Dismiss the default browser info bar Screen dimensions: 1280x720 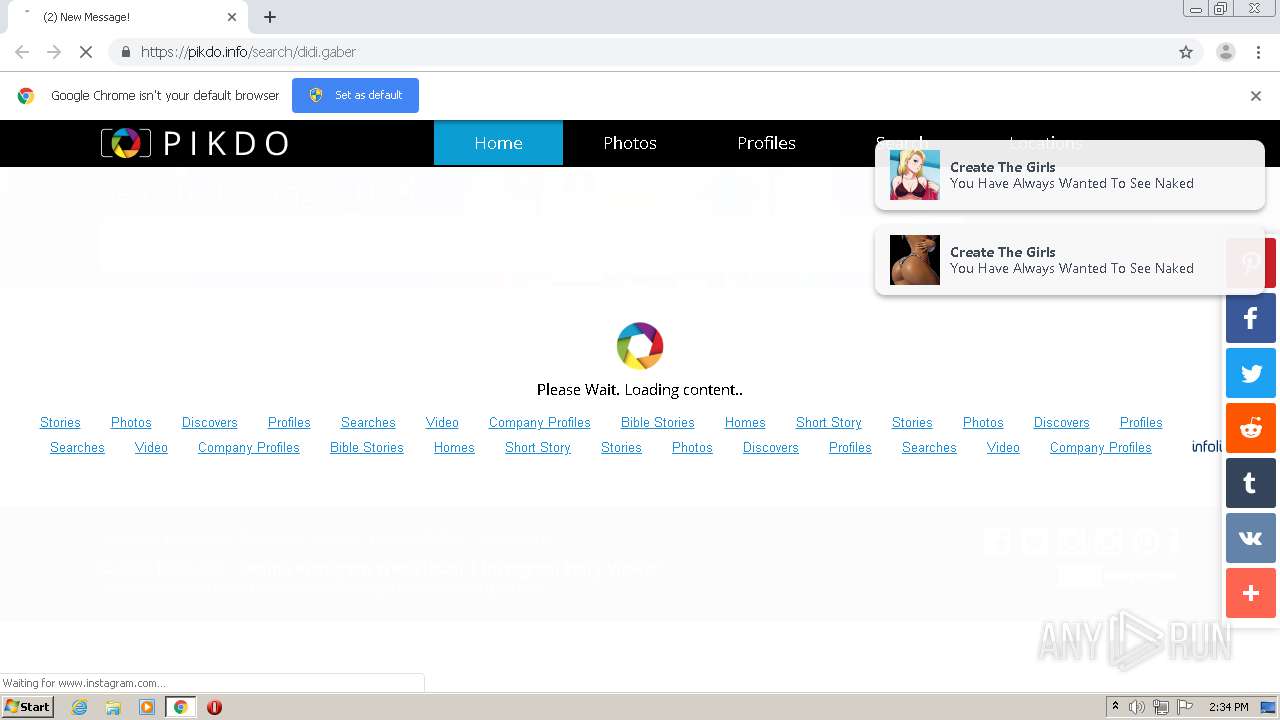tap(1256, 96)
